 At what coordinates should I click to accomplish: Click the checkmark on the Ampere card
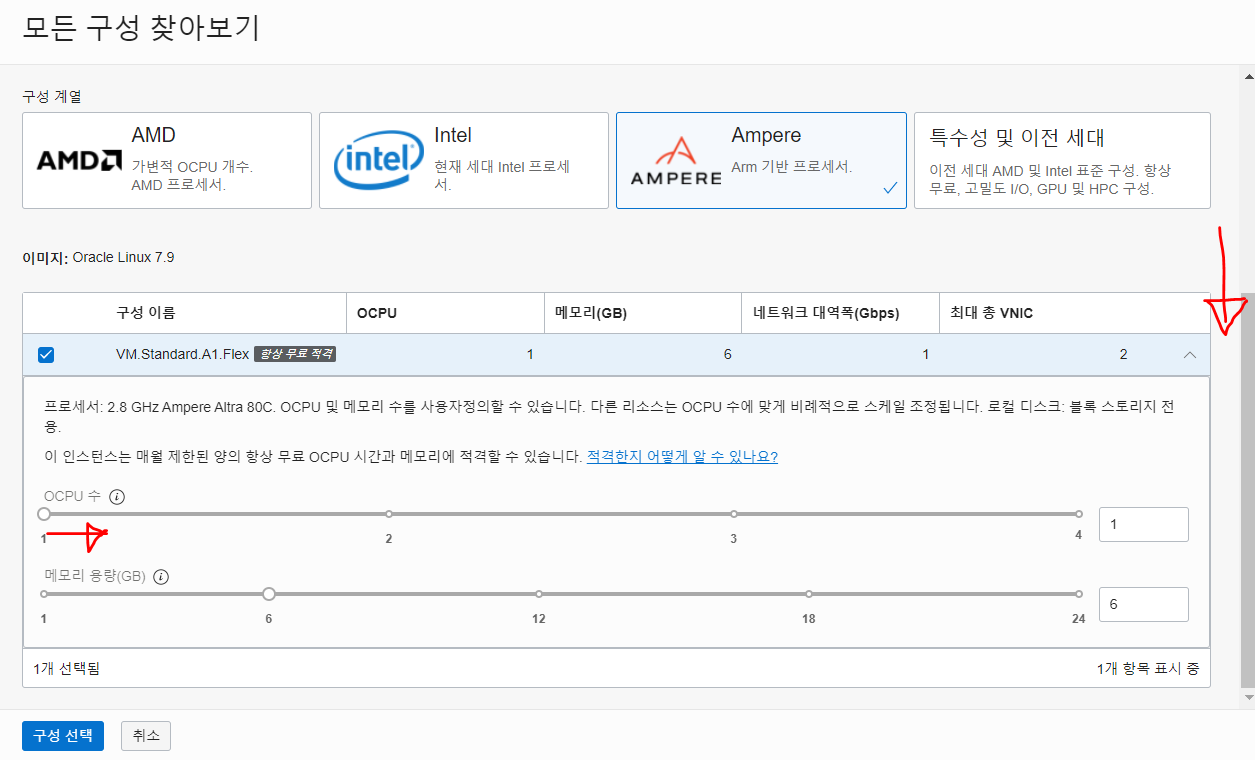coord(890,188)
